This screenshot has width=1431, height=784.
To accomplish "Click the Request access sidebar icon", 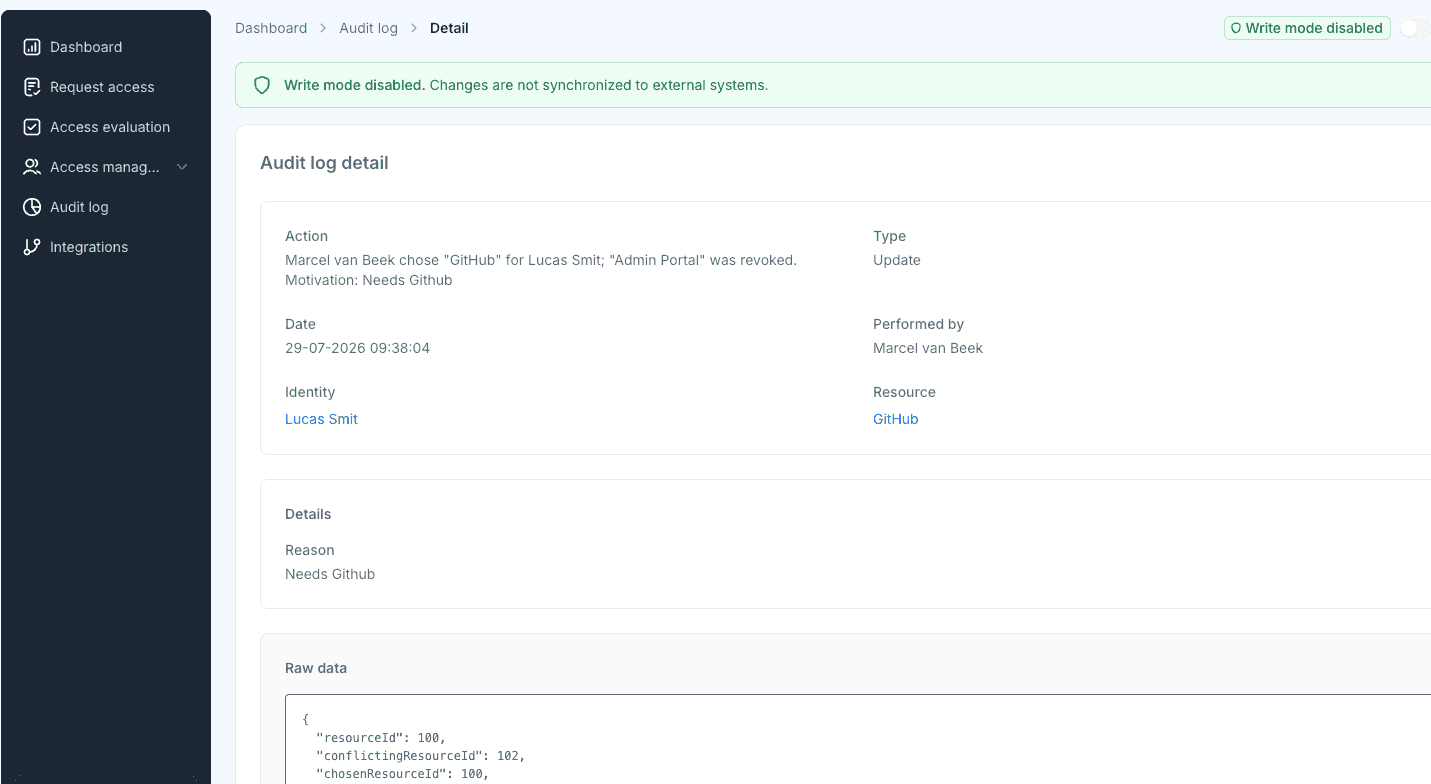I will click(32, 87).
